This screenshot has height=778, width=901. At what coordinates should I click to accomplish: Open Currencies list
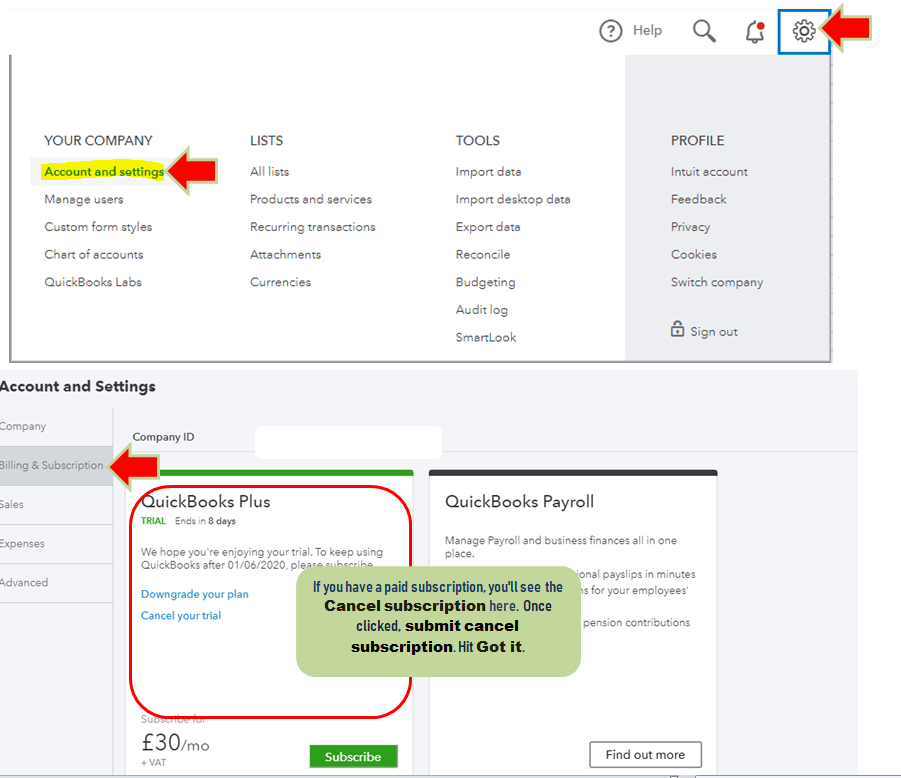(x=280, y=282)
